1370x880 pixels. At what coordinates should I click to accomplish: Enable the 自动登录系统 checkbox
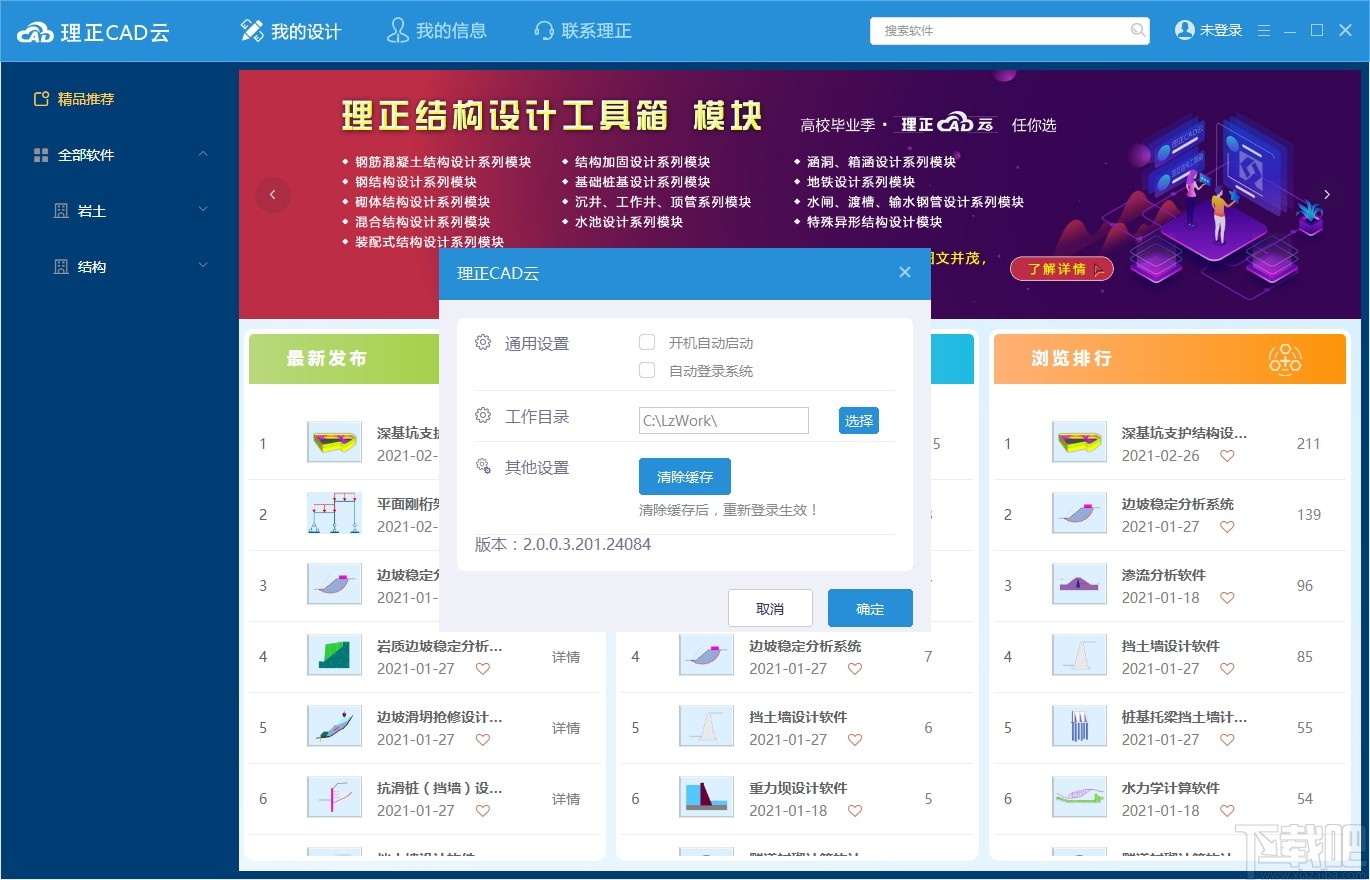[x=646, y=370]
